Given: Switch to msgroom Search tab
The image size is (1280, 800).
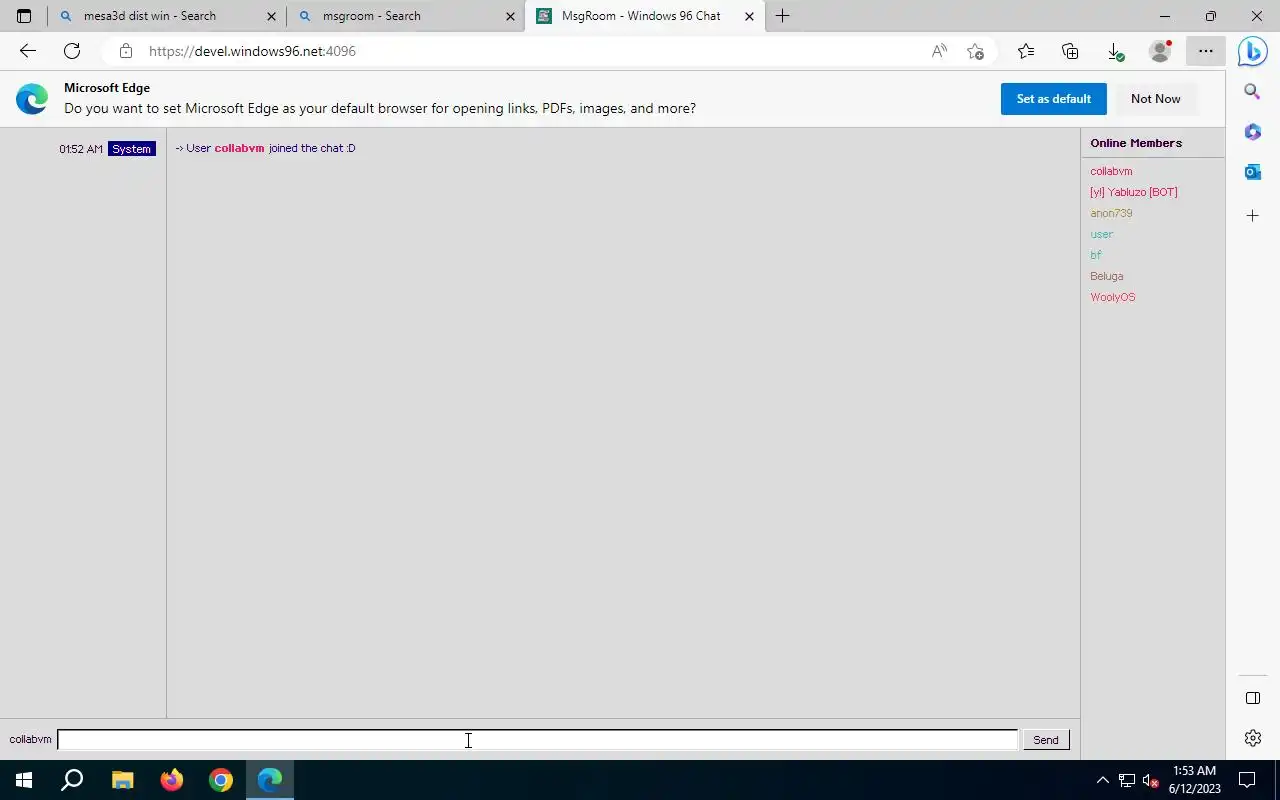Looking at the screenshot, I should [406, 16].
